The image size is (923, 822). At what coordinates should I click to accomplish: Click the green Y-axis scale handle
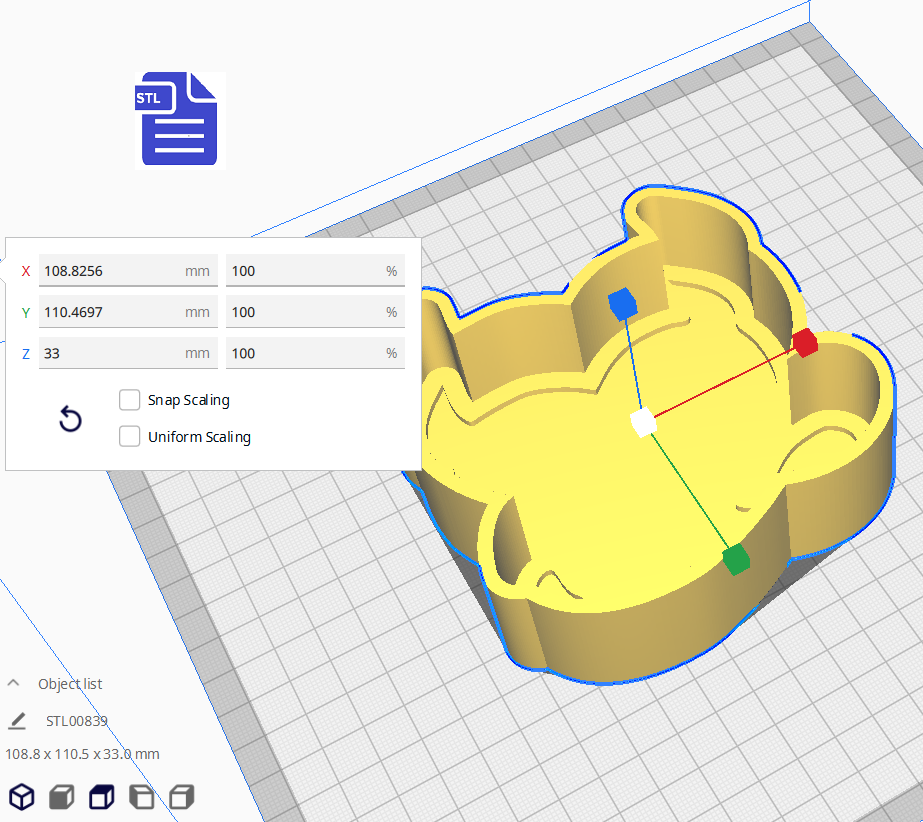(x=736, y=560)
